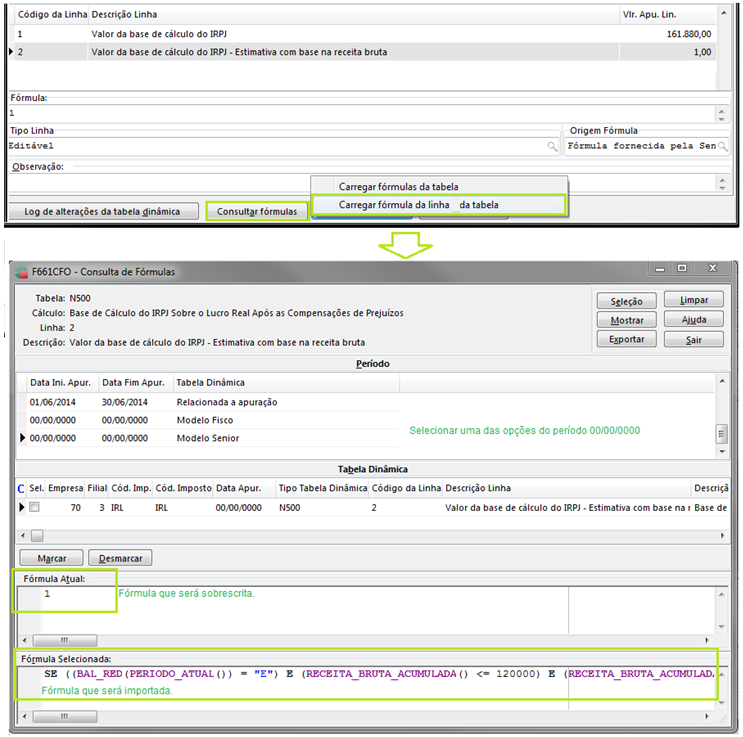This screenshot has height=737, width=743.
Task: Select line 2 'Estimativa com base na receita bruta'
Action: click(363, 52)
